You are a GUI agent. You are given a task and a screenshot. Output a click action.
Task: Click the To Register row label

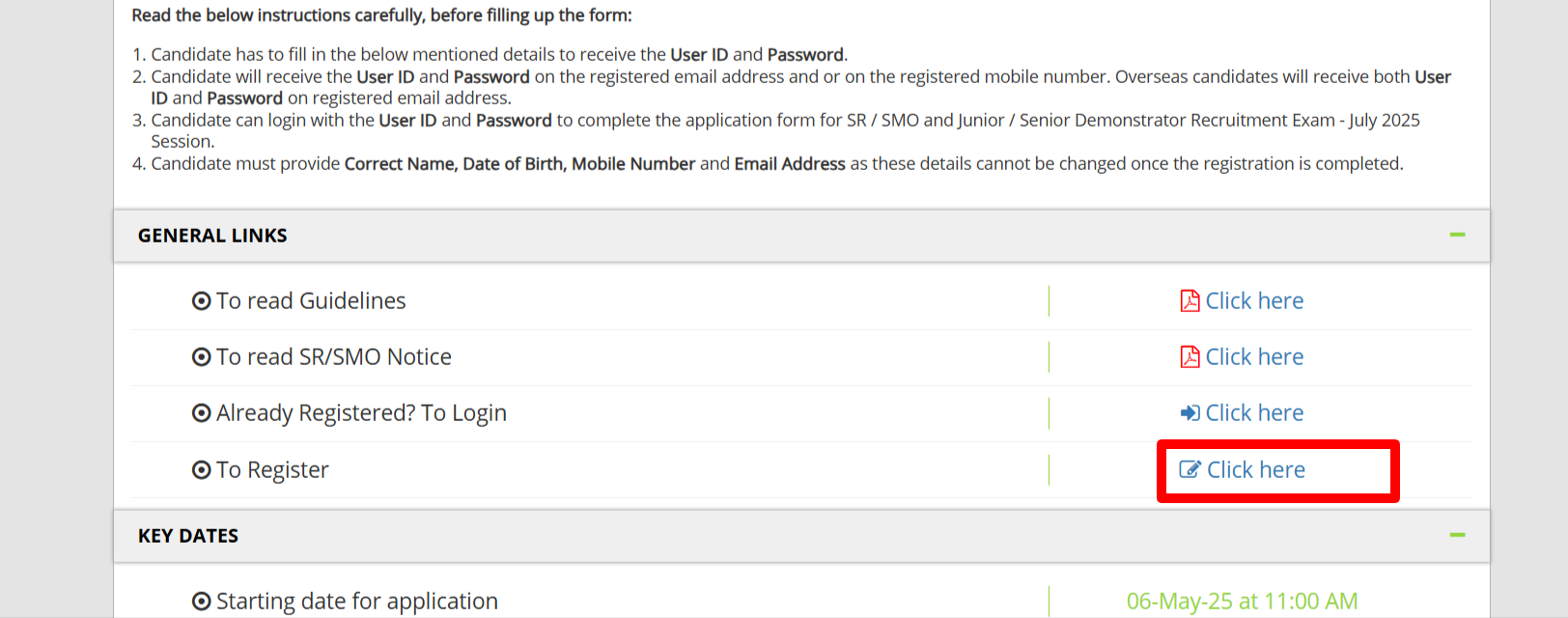(x=272, y=470)
